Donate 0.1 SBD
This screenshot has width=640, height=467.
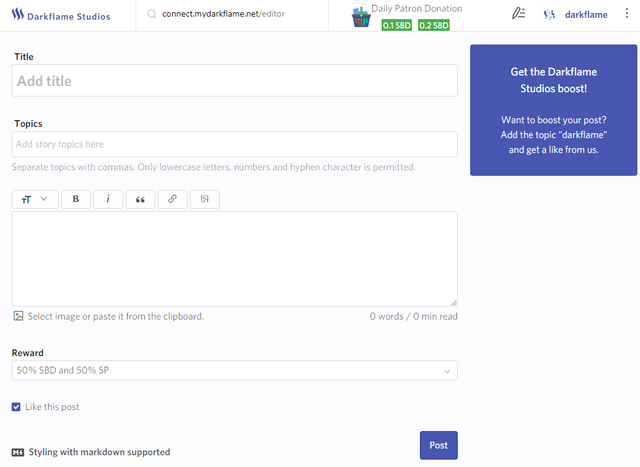[394, 25]
